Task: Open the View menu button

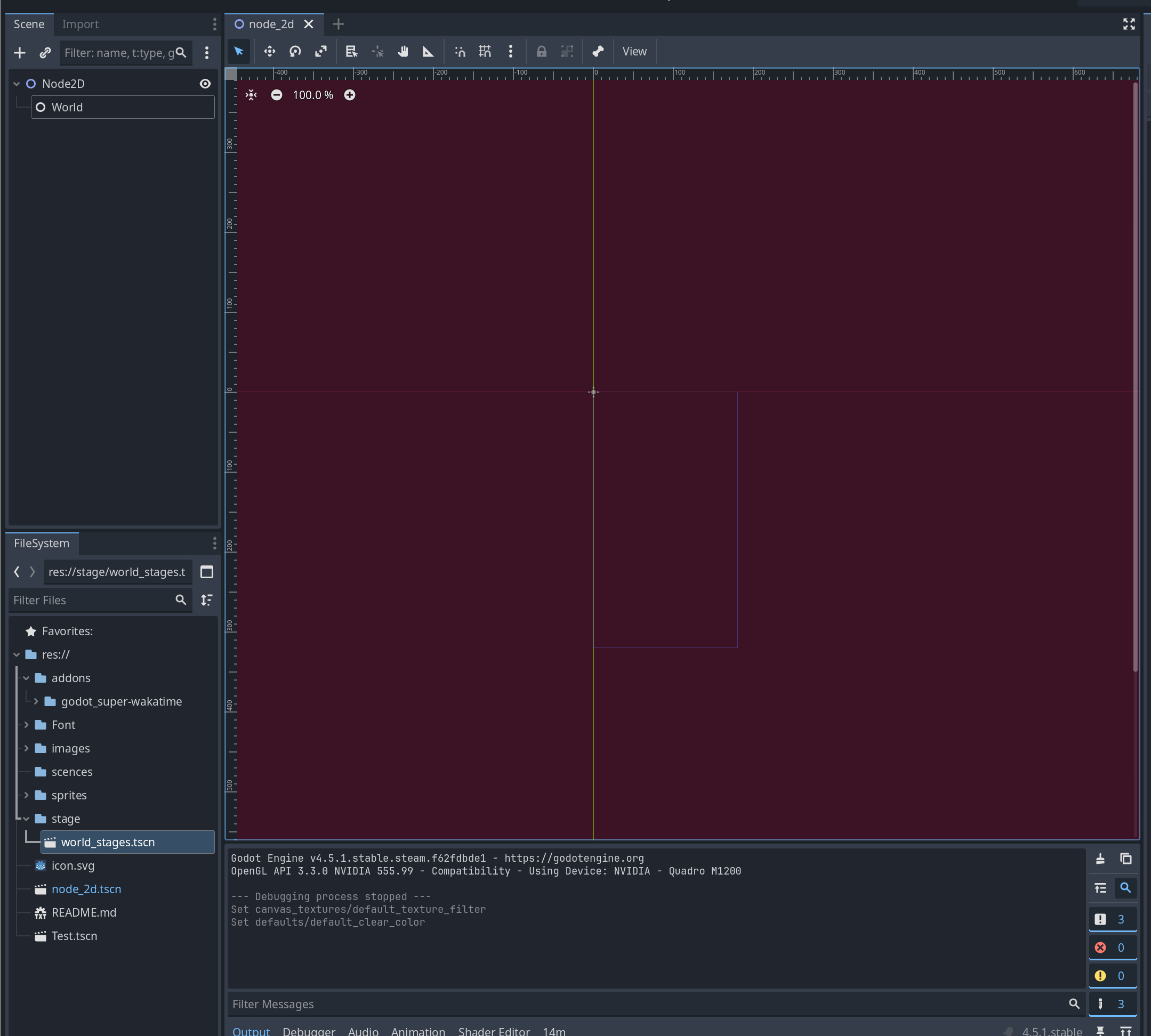Action: (x=634, y=51)
